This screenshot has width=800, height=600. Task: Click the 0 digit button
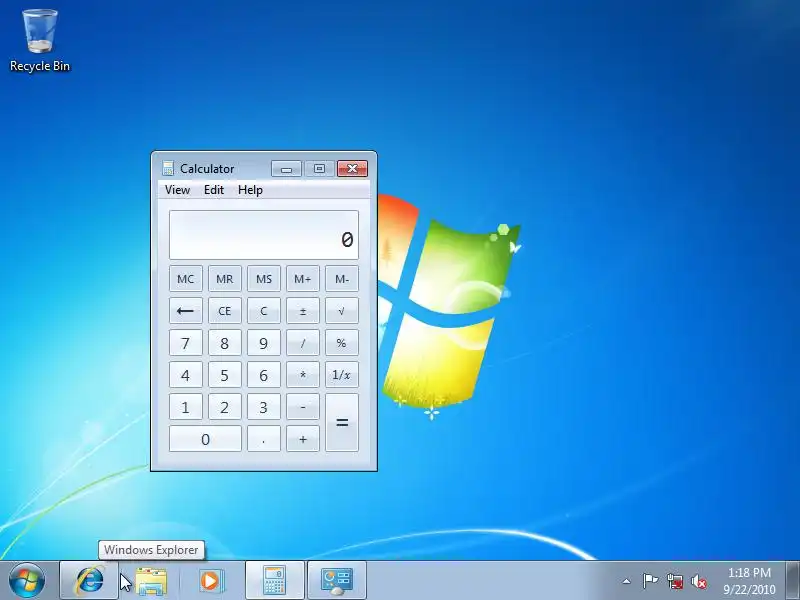pos(205,439)
